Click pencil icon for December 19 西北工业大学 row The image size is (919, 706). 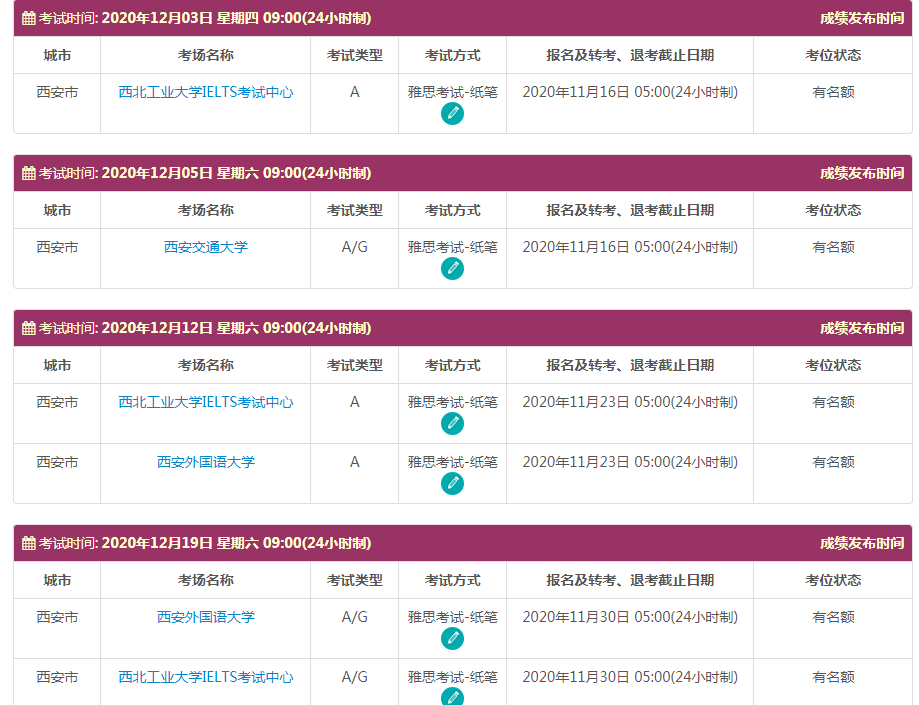point(452,696)
